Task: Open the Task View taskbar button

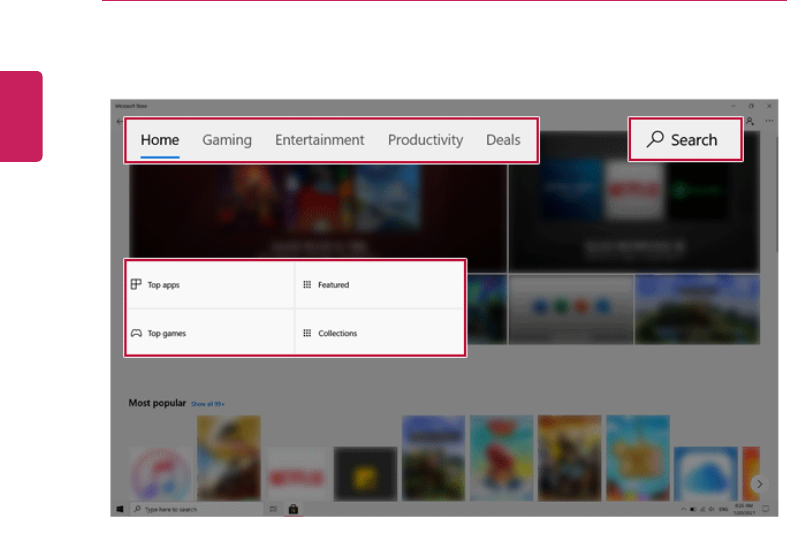Action: (273, 509)
